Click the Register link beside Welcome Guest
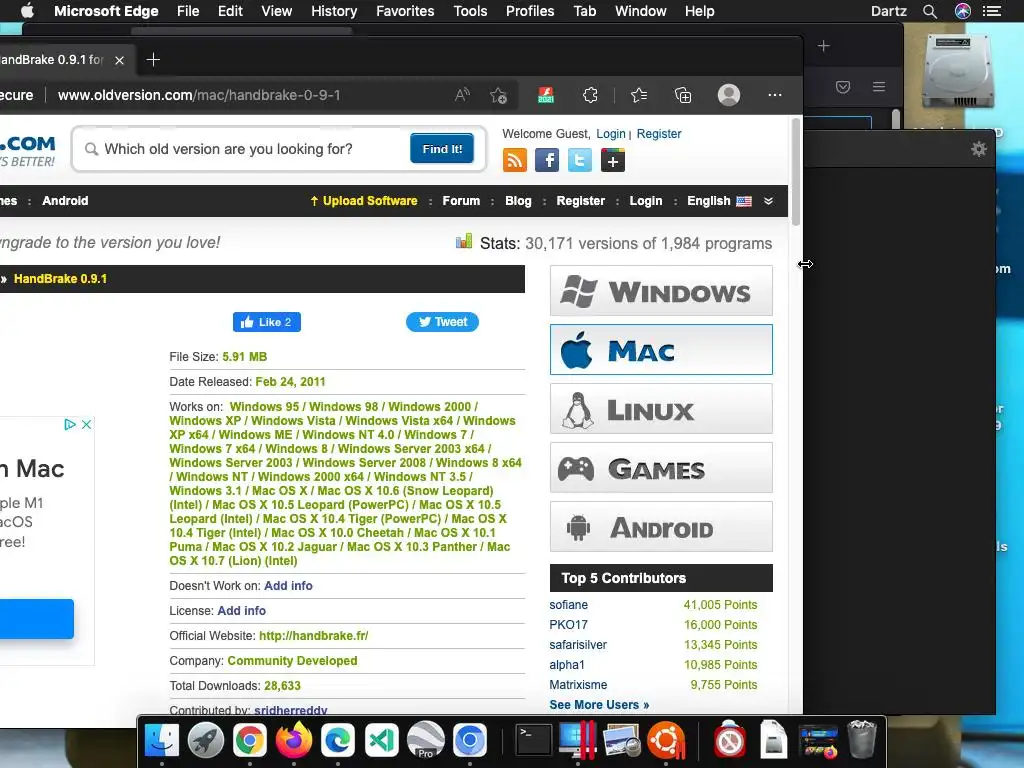This screenshot has height=768, width=1024. pos(659,134)
